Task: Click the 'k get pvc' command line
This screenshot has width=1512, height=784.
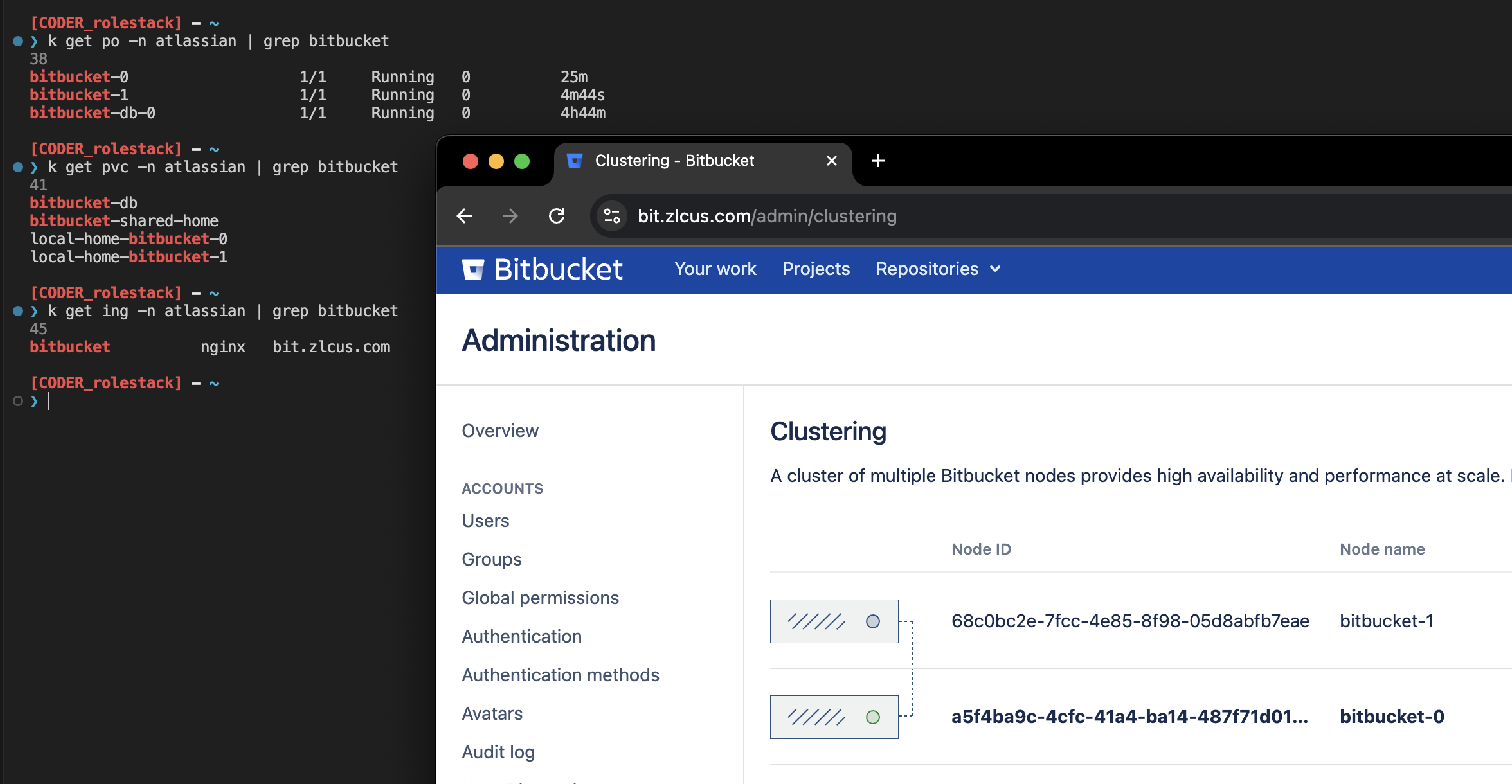Action: point(223,167)
